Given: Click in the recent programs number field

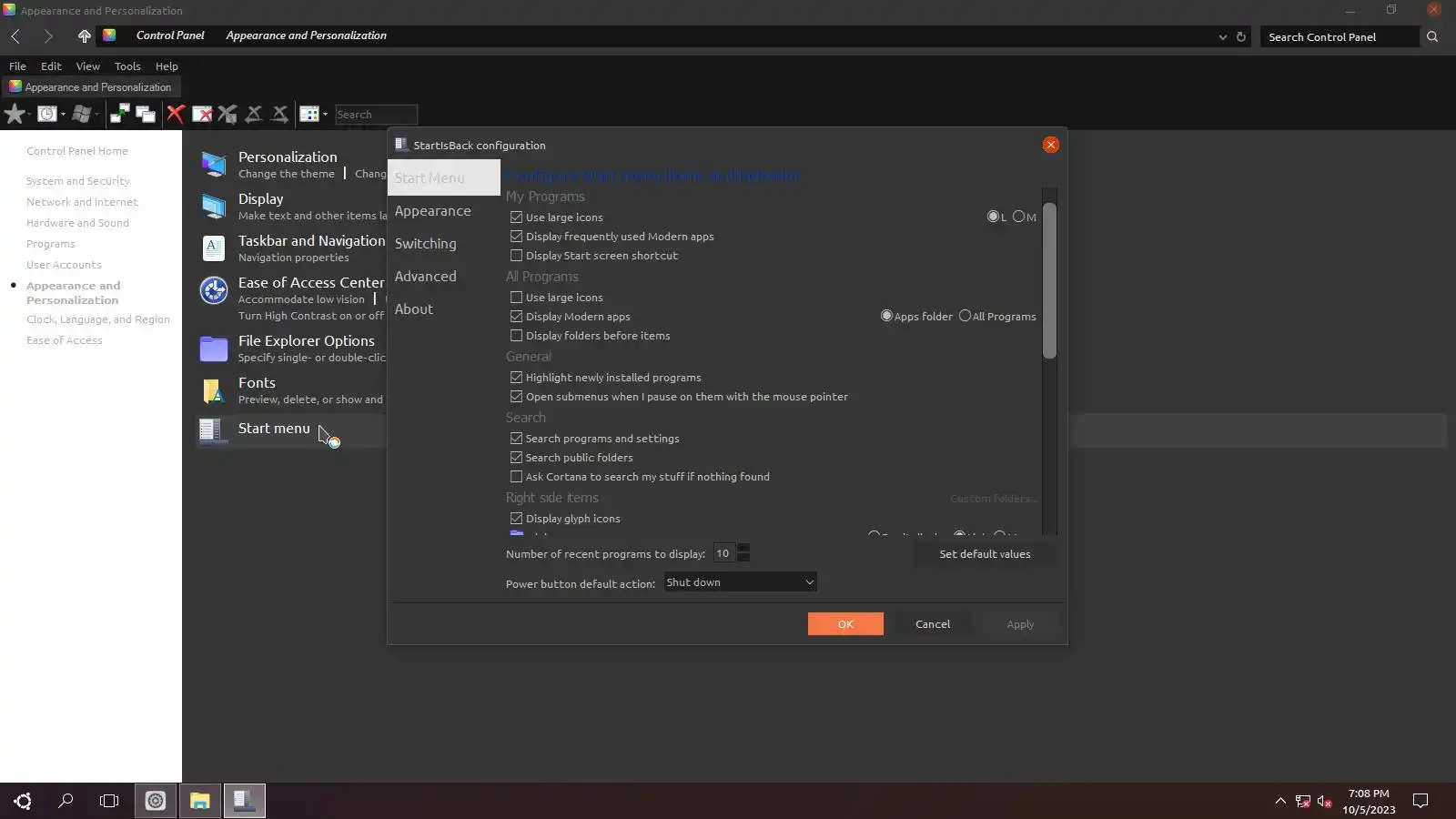Looking at the screenshot, I should click(723, 553).
